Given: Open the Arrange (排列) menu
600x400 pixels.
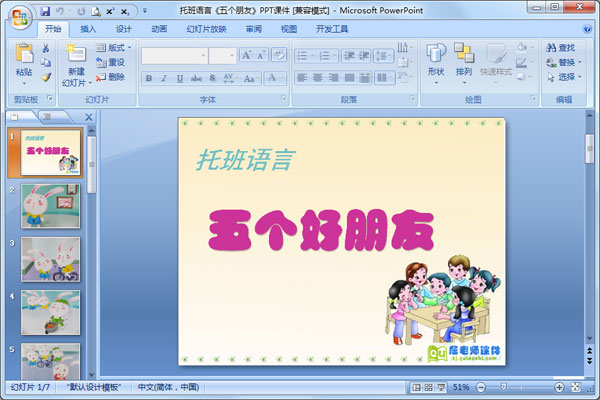Looking at the screenshot, I should tap(464, 63).
